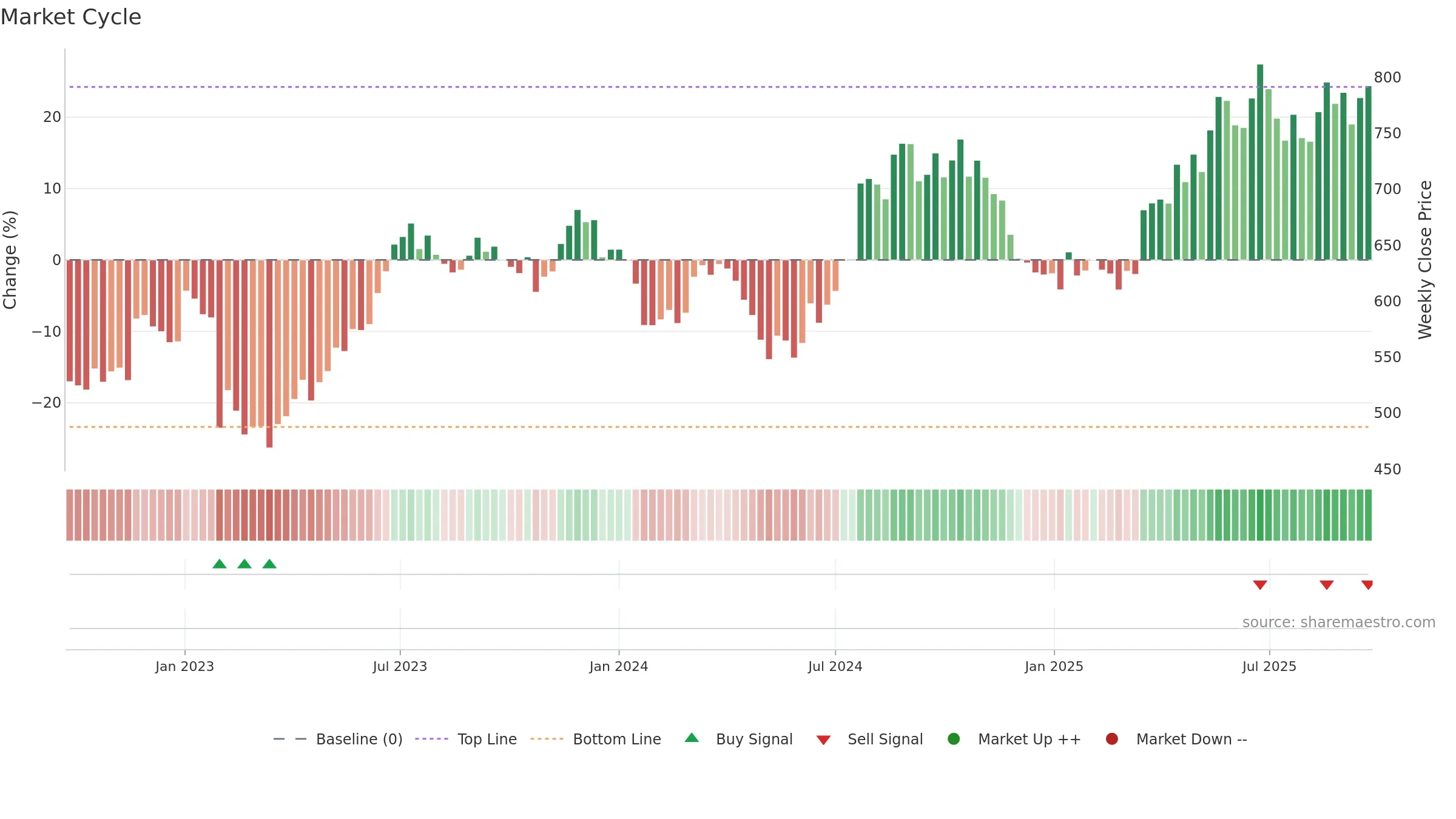Click the source: sharemaestro.com text
The image size is (1456, 819).
[x=1339, y=622]
